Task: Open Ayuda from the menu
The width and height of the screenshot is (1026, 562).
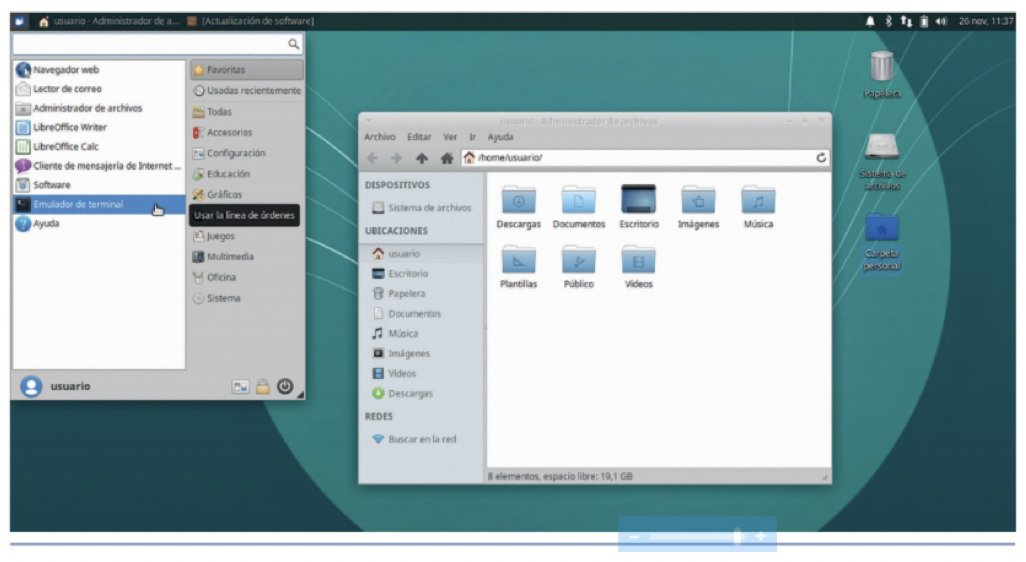Action: click(x=98, y=224)
